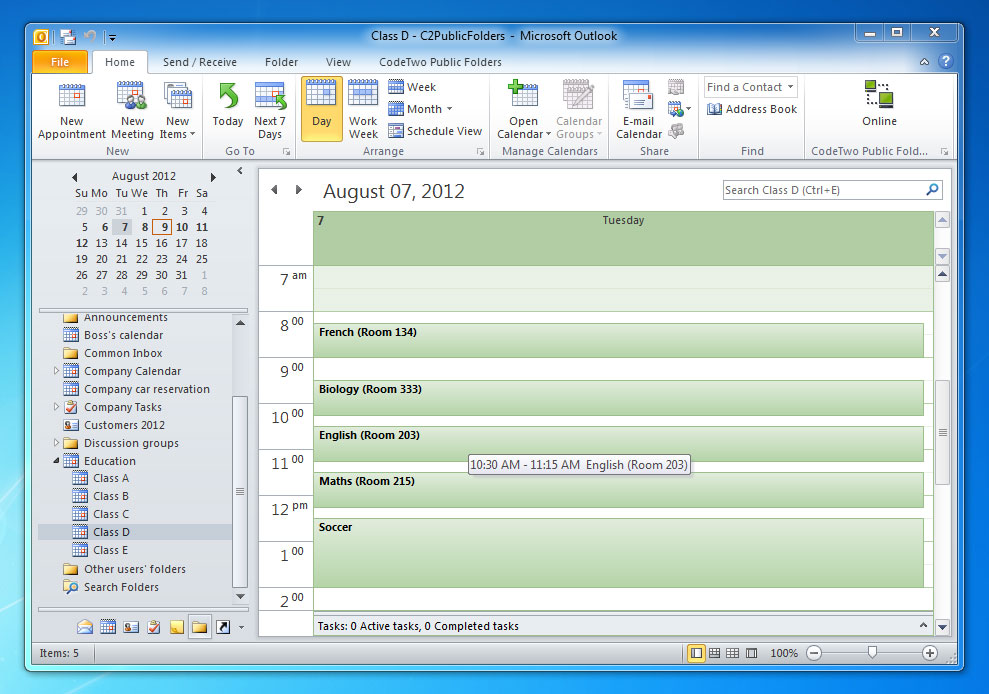Viewport: 989px width, 694px height.
Task: Open the Address Book
Action: 752,109
